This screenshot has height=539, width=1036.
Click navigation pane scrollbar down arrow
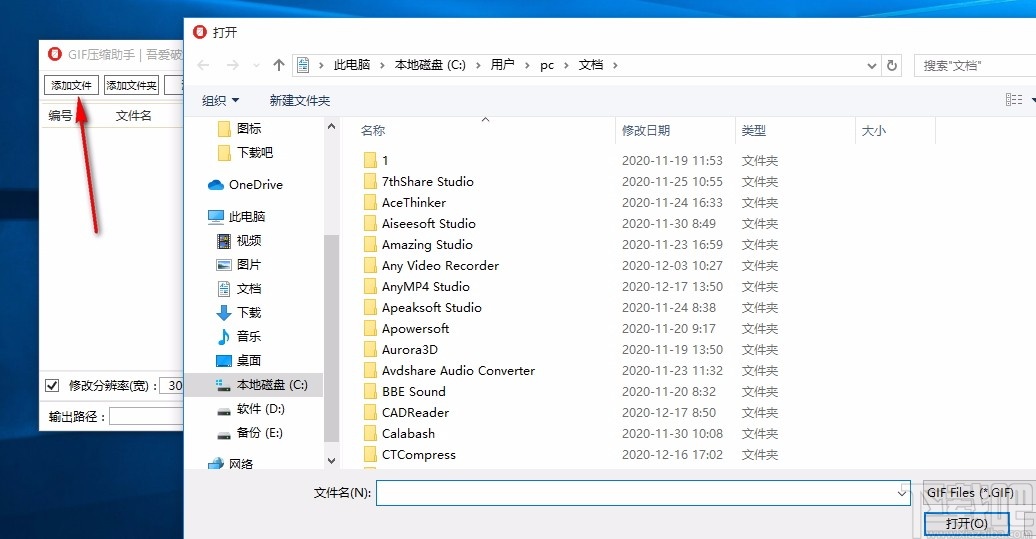point(332,461)
